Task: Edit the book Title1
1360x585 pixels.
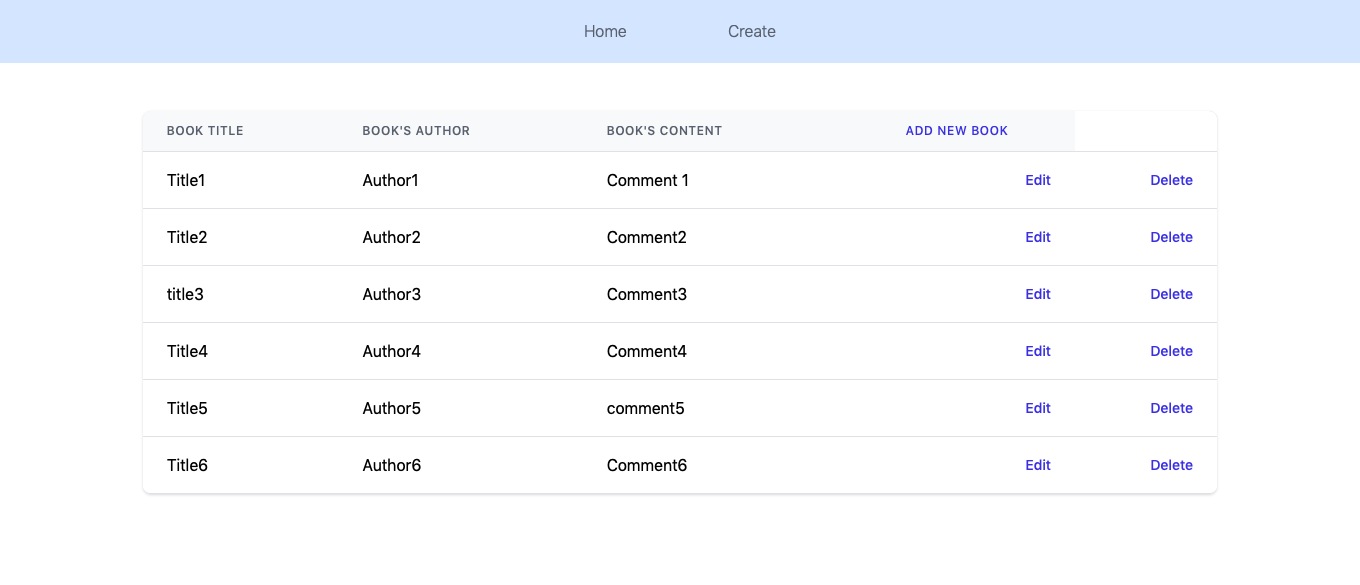Action: pyautogui.click(x=1037, y=180)
